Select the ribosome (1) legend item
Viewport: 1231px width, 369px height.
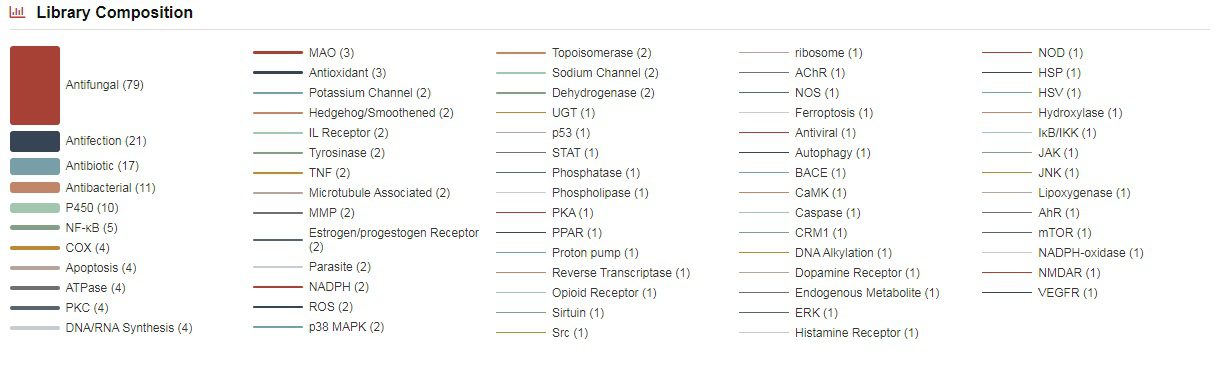[x=829, y=53]
